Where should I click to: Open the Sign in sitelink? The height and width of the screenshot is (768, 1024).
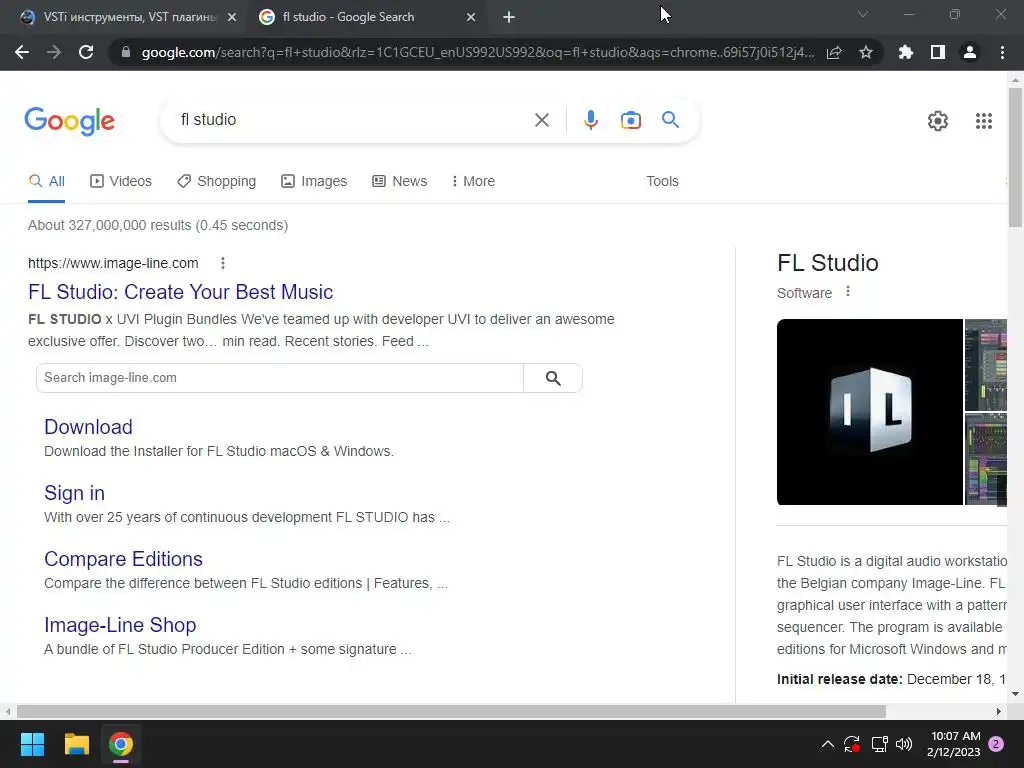[x=74, y=493]
